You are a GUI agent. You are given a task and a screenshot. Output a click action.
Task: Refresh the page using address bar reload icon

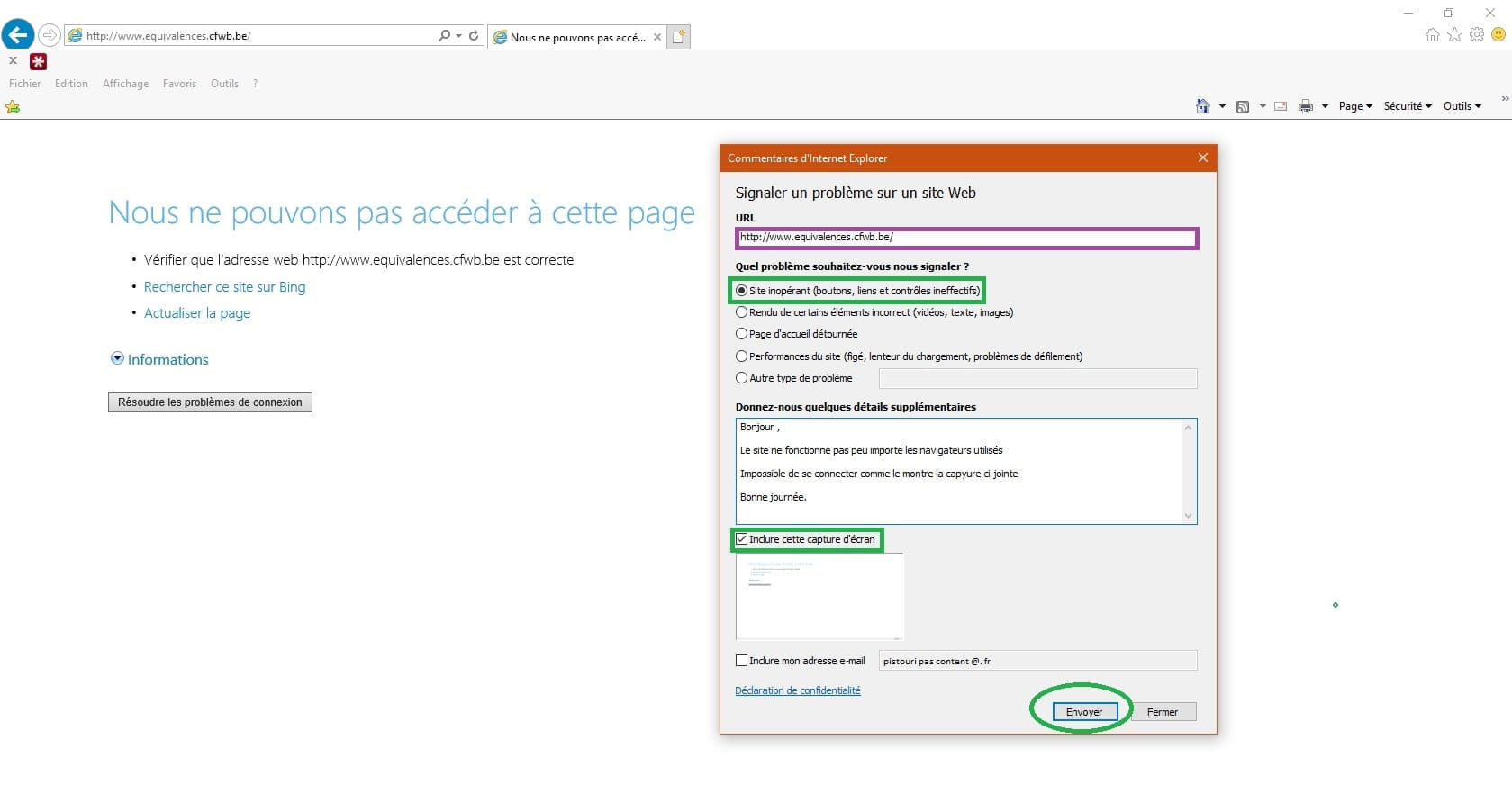point(474,36)
